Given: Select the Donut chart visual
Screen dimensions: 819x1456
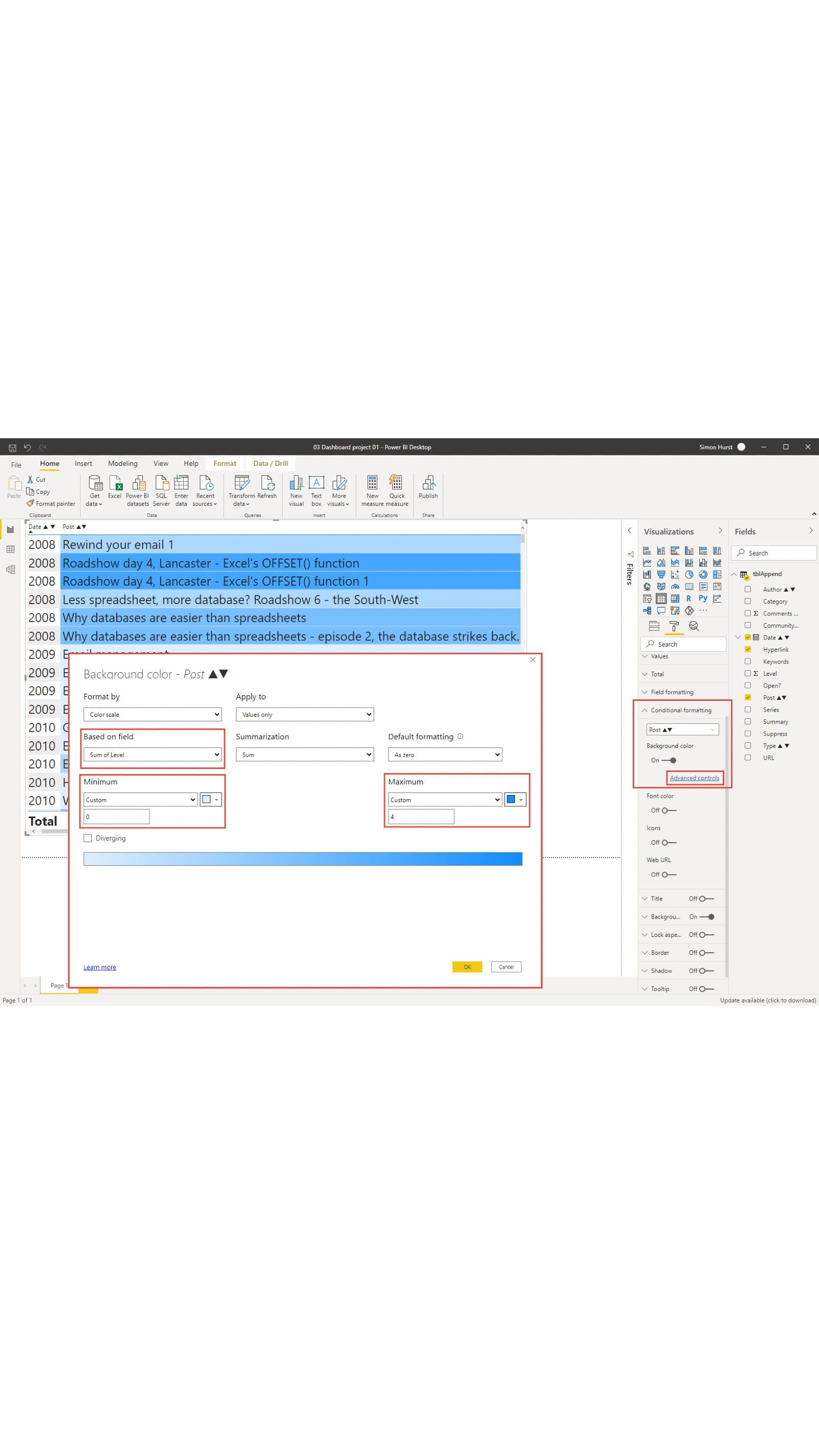Looking at the screenshot, I should pyautogui.click(x=704, y=575).
